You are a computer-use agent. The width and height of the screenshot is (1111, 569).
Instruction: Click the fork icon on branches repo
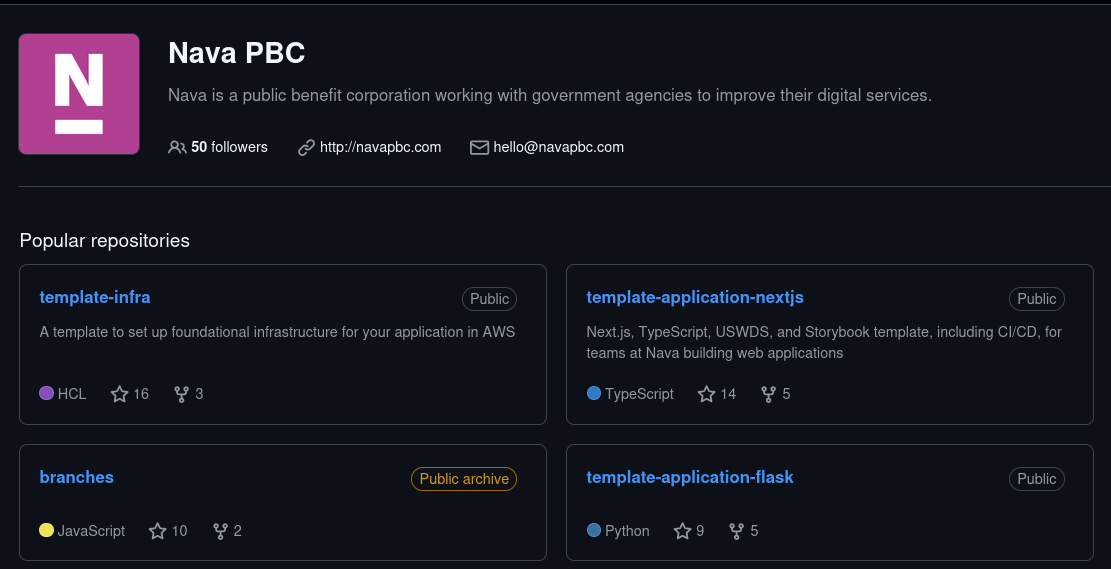click(220, 531)
